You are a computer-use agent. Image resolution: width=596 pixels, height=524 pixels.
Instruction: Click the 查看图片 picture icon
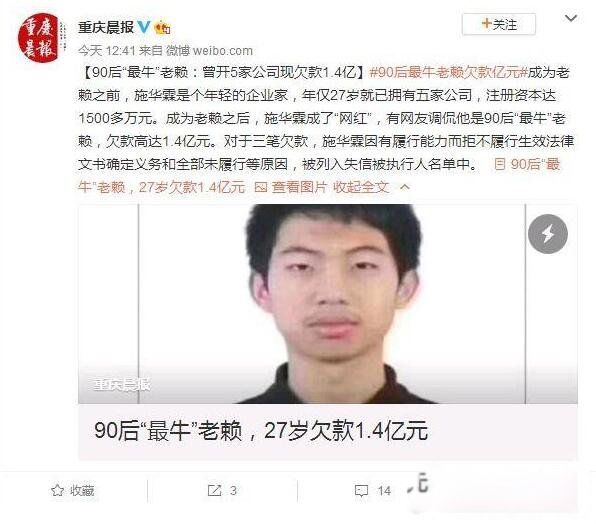click(x=261, y=187)
